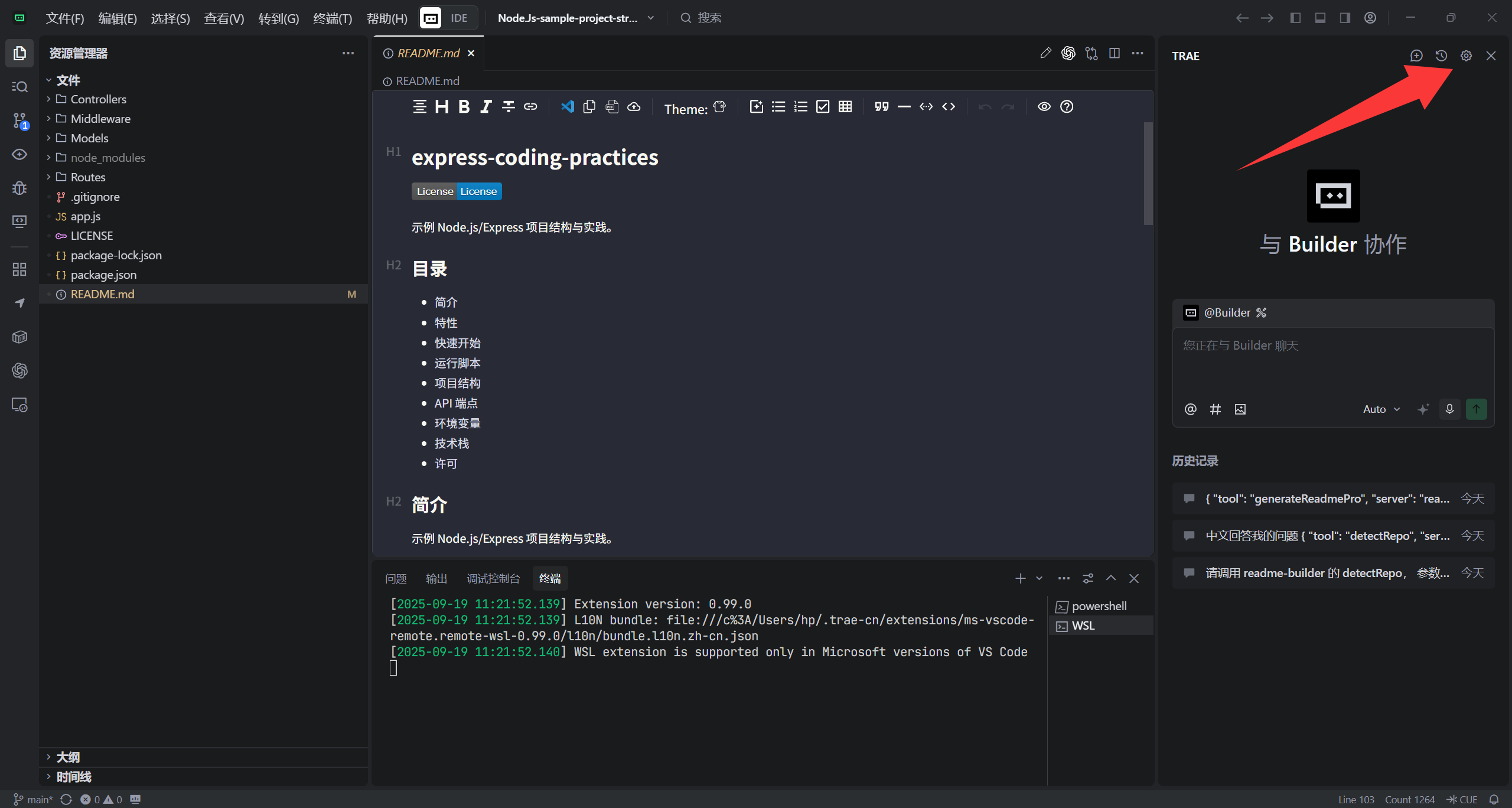Screen dimensions: 1512x808
Task: Expand the 时间线 timeline section
Action: pyautogui.click(x=203, y=777)
